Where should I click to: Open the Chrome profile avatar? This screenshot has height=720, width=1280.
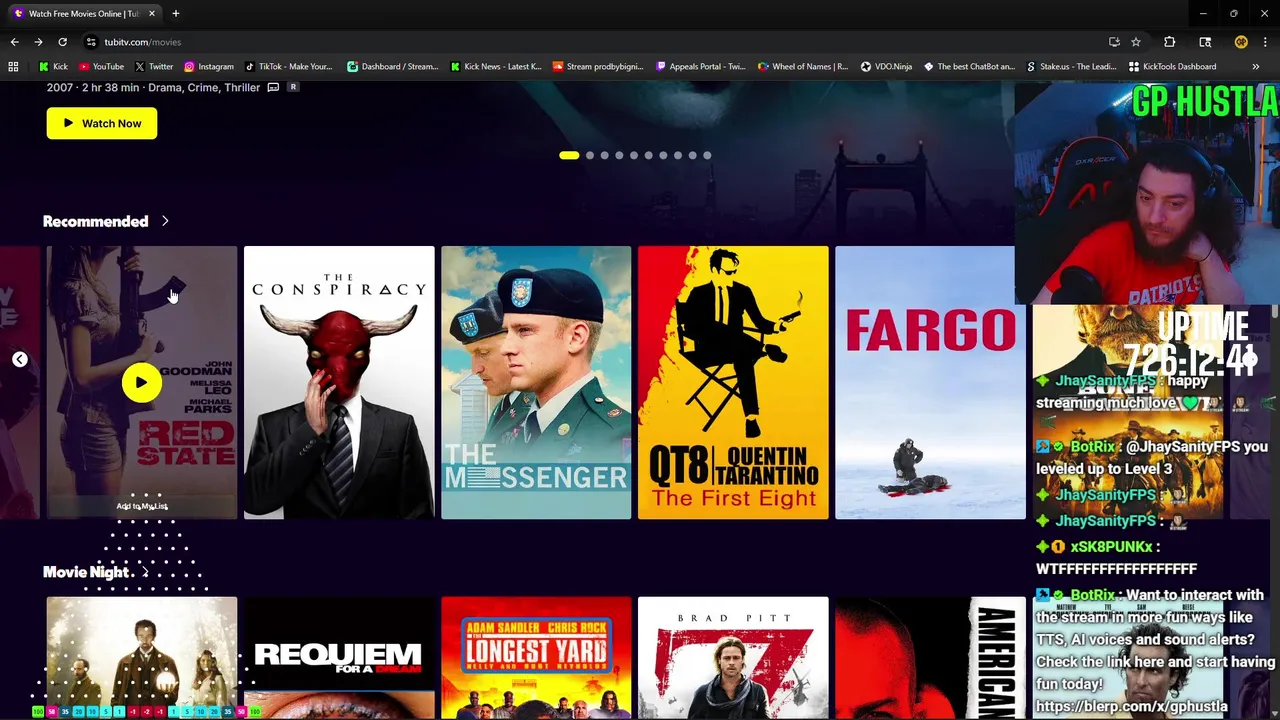(1241, 42)
